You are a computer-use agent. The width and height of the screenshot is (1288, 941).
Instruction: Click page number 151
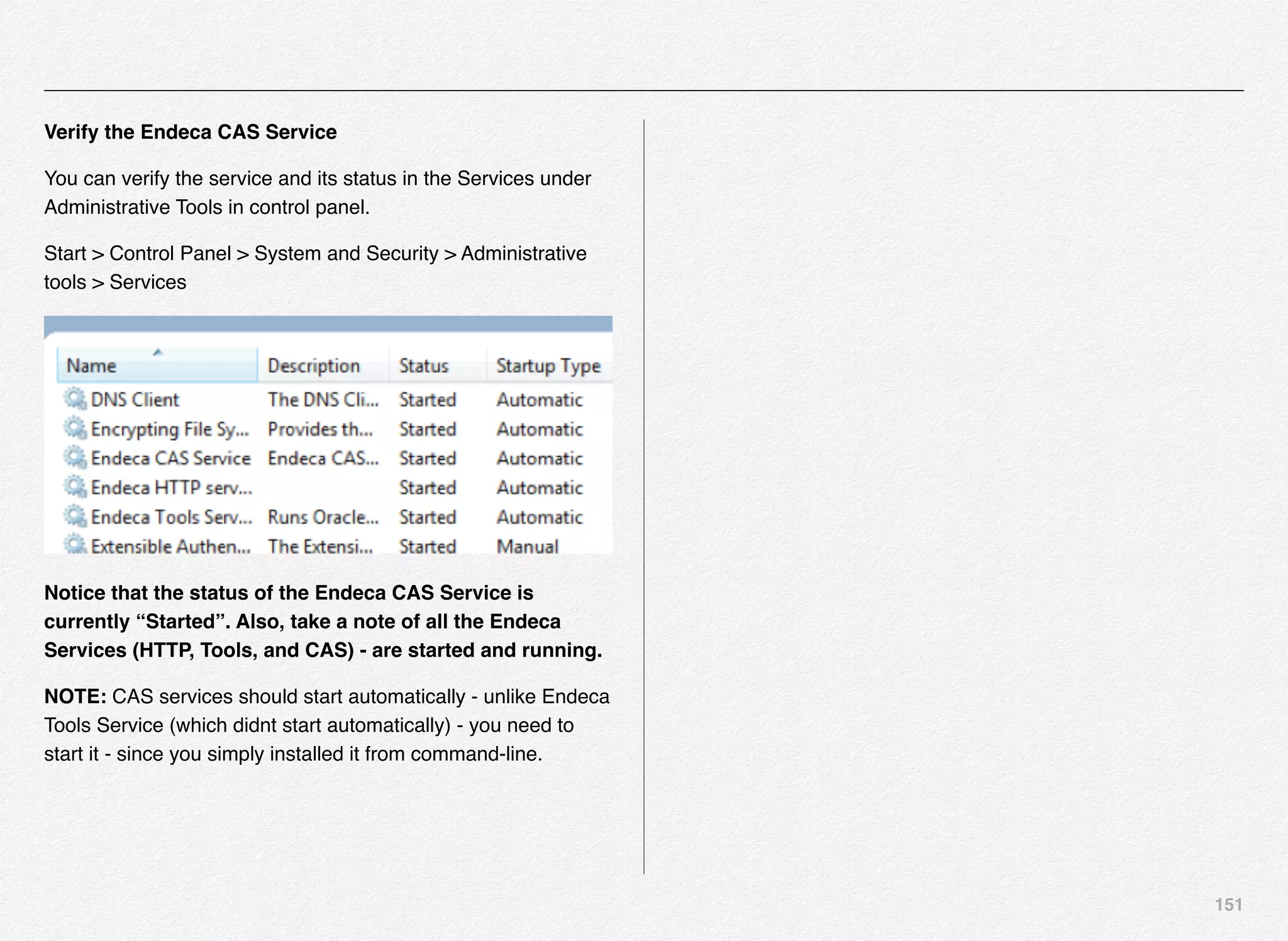(1228, 905)
